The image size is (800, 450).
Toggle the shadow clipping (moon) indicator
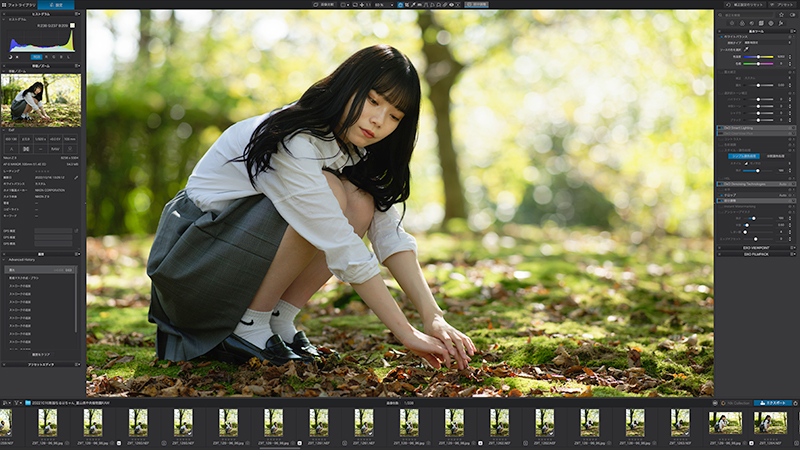10,57
